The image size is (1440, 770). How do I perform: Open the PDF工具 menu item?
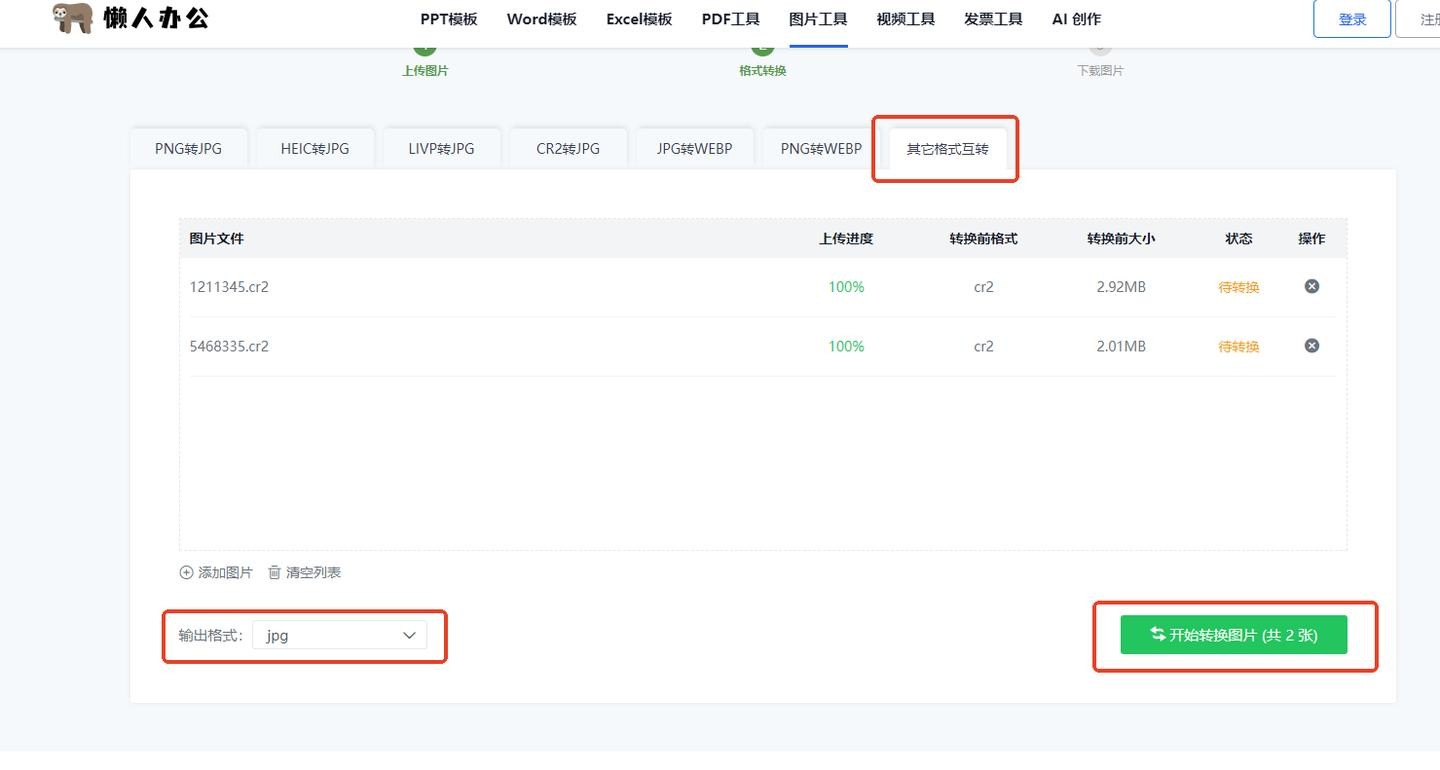pyautogui.click(x=730, y=19)
